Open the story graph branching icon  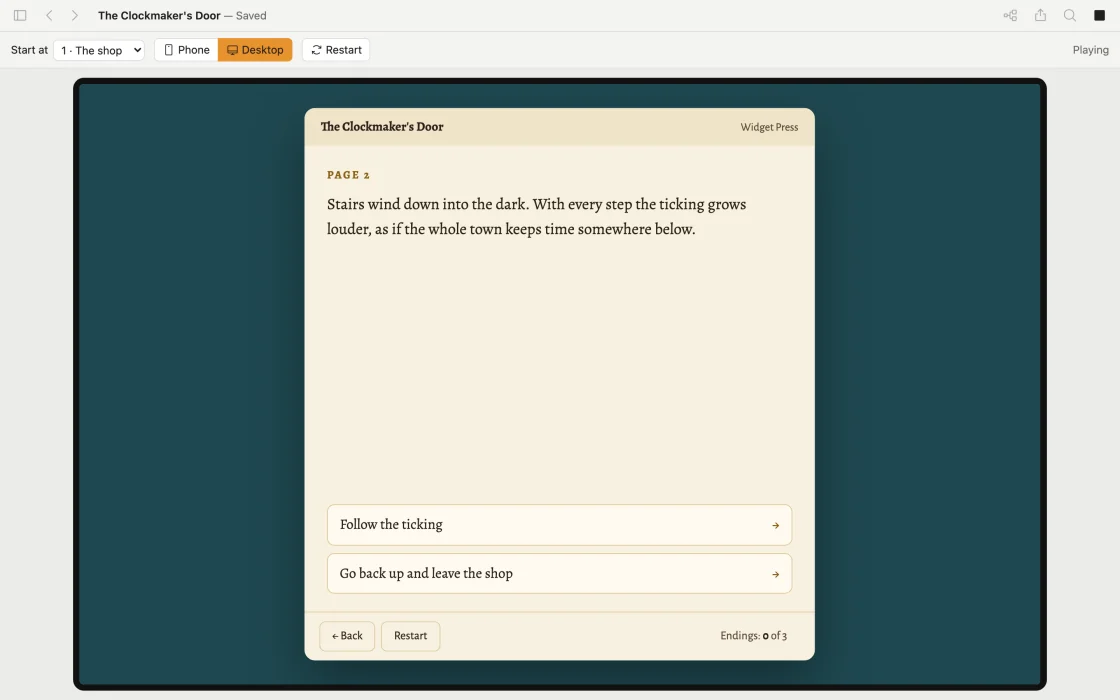click(x=1010, y=15)
